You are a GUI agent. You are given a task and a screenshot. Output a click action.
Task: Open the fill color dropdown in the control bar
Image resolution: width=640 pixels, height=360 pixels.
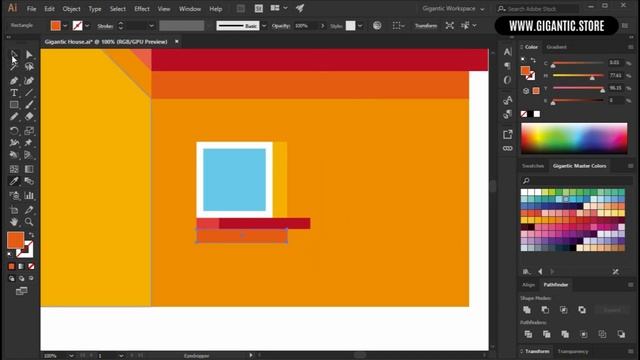click(65, 26)
